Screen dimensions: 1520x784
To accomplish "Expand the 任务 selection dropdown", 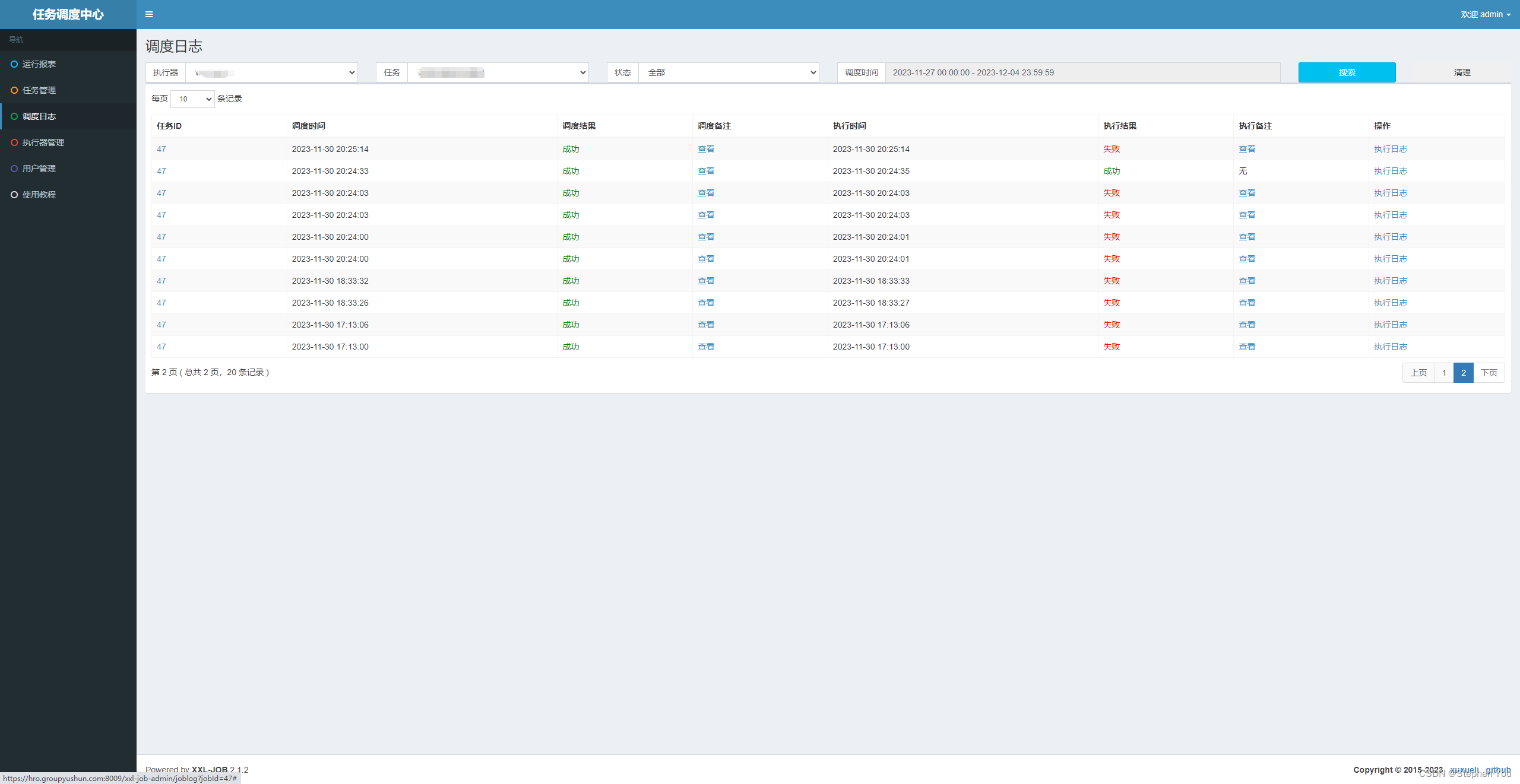I will [498, 72].
